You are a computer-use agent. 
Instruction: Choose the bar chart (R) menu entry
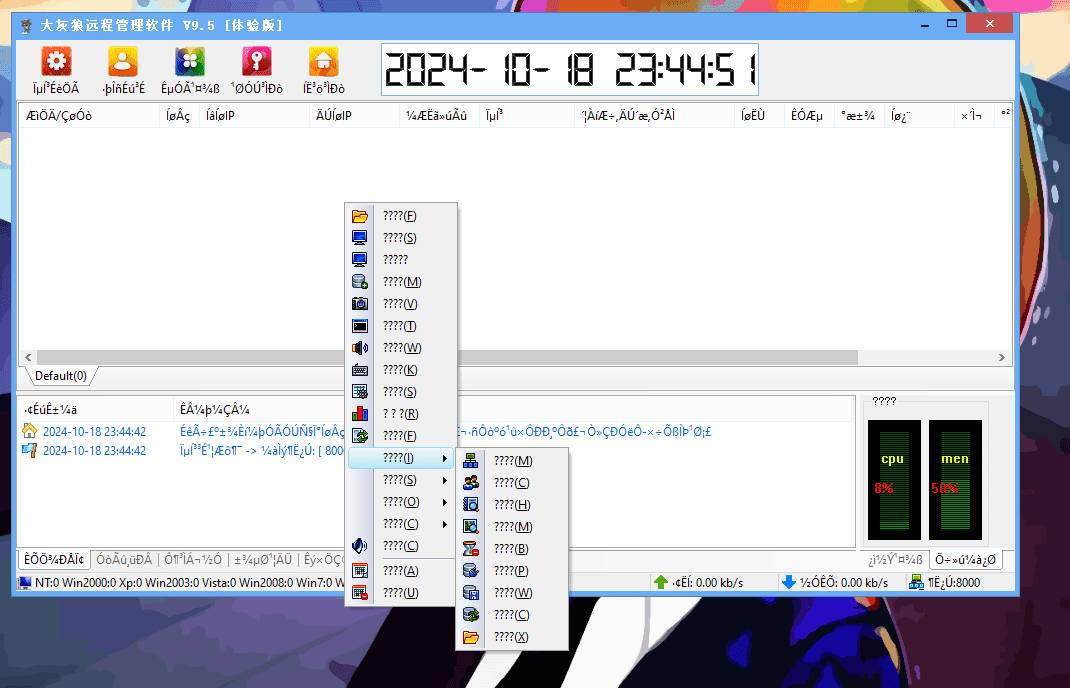(x=401, y=414)
